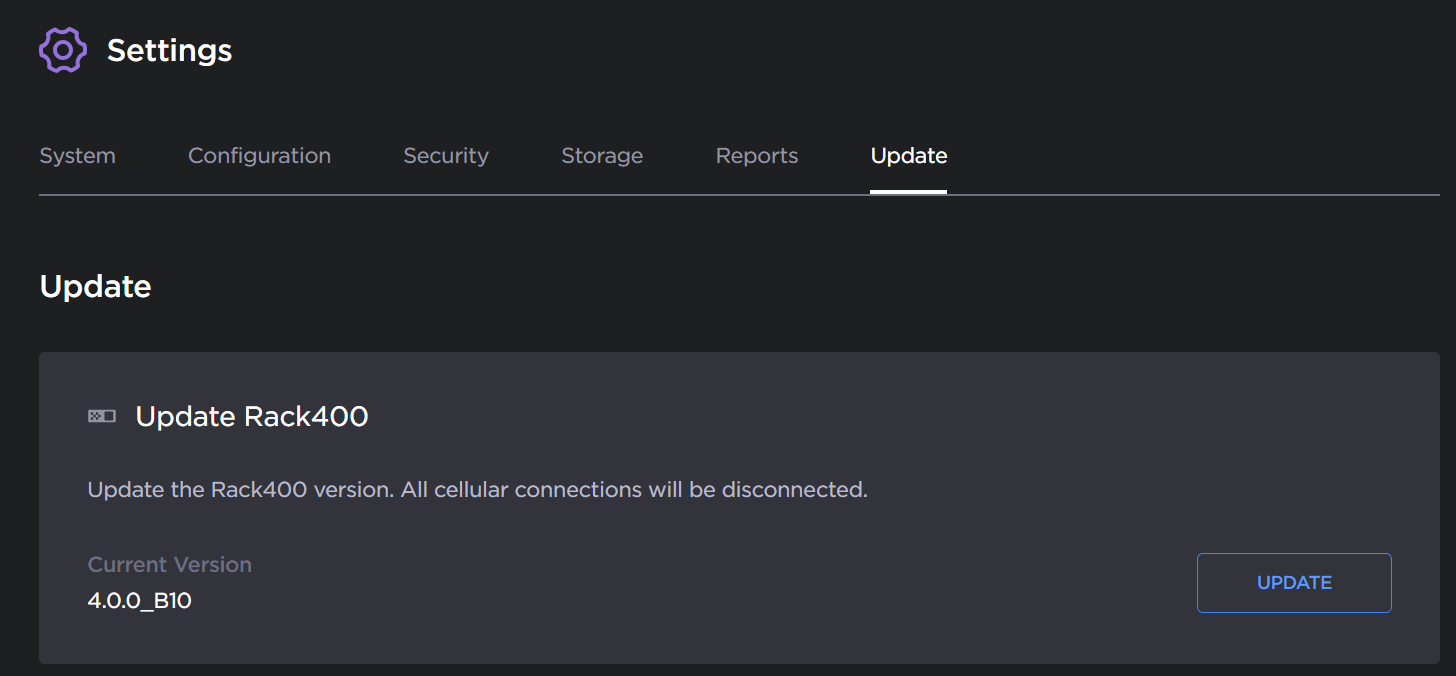The width and height of the screenshot is (1456, 676).
Task: Click the Update Rack400 card title
Action: pyautogui.click(x=251, y=417)
